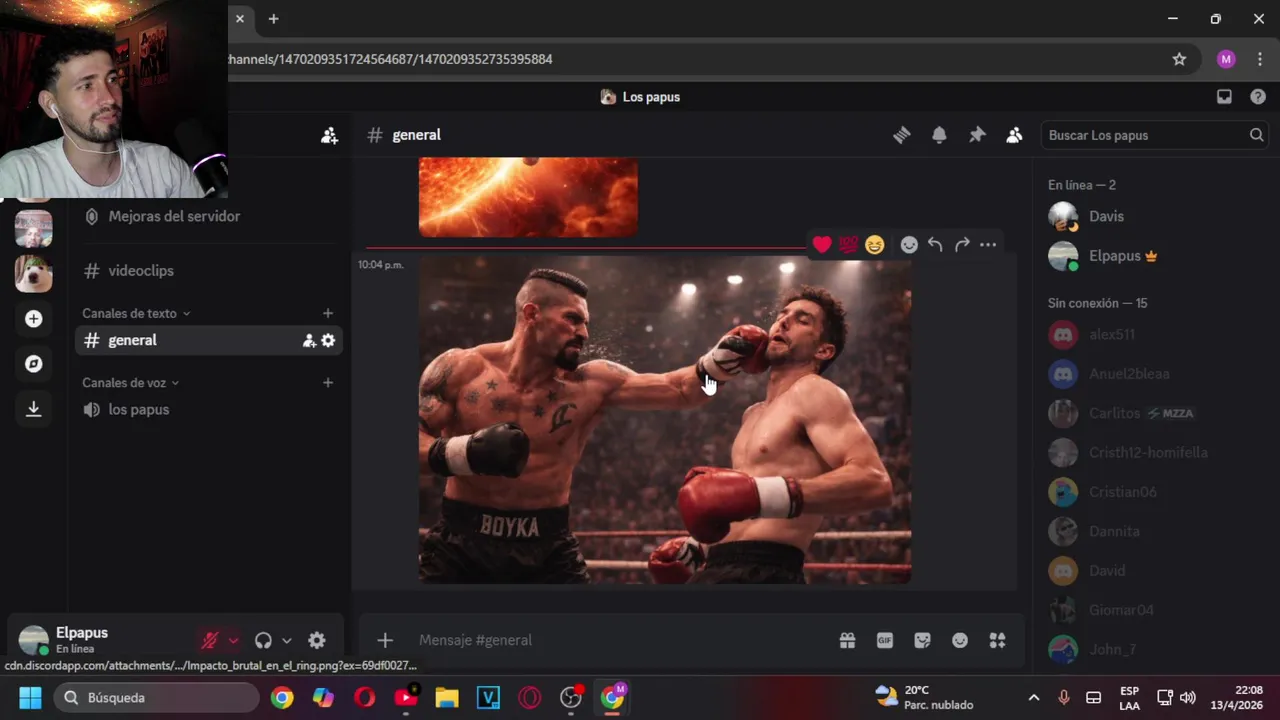Expand microphone input options arrow
Image resolution: width=1280 pixels, height=720 pixels.
[x=233, y=641]
